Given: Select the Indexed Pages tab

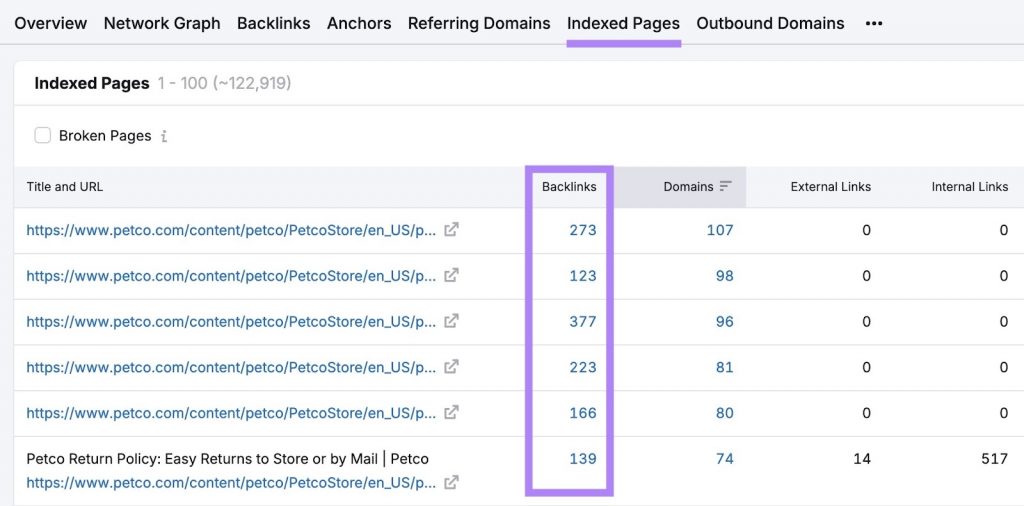Looking at the screenshot, I should click(x=624, y=24).
